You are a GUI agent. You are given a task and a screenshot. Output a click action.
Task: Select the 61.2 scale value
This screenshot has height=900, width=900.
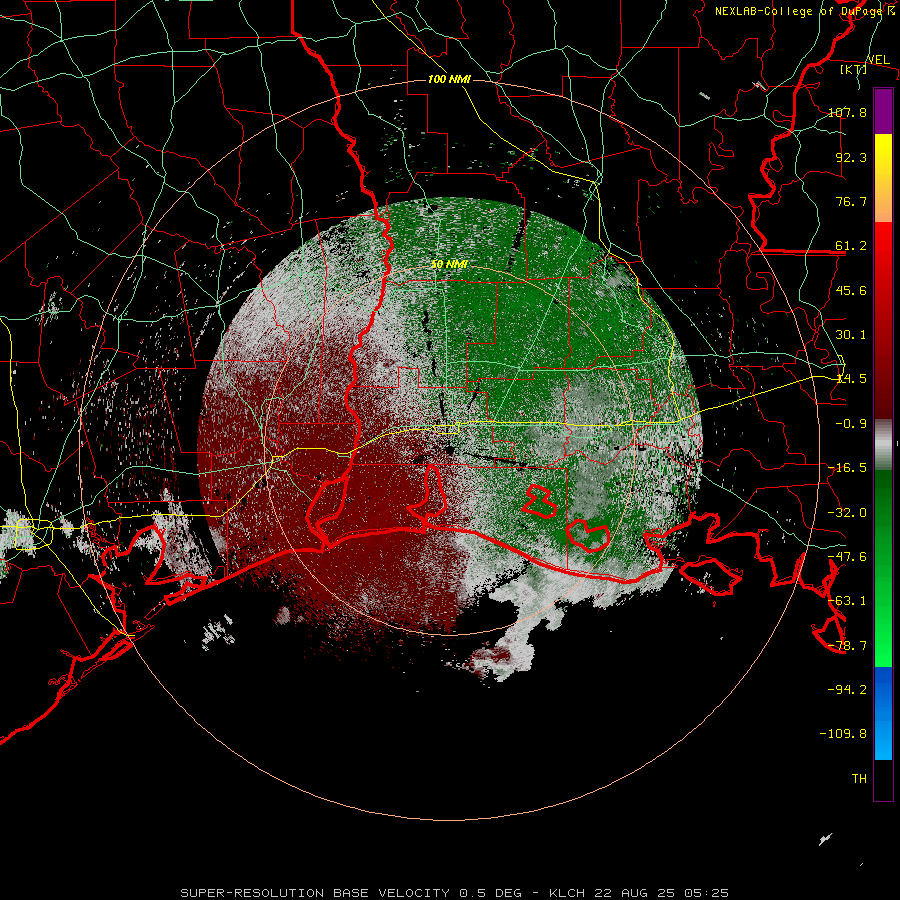[x=851, y=246]
